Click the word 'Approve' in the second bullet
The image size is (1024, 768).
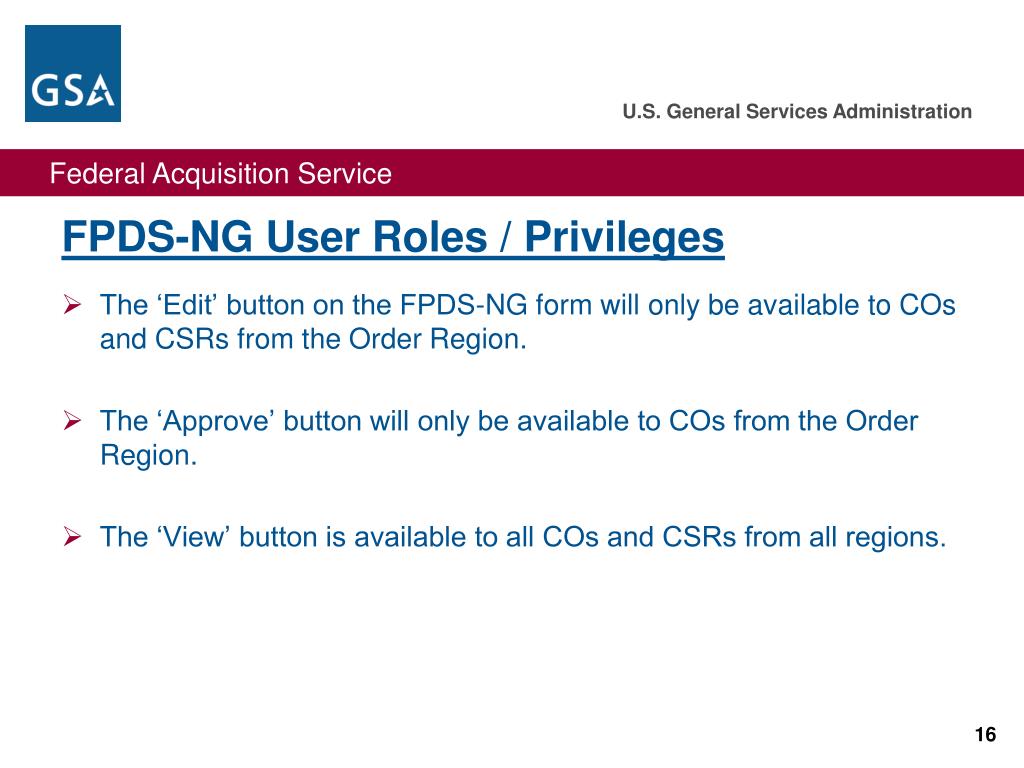(x=216, y=421)
